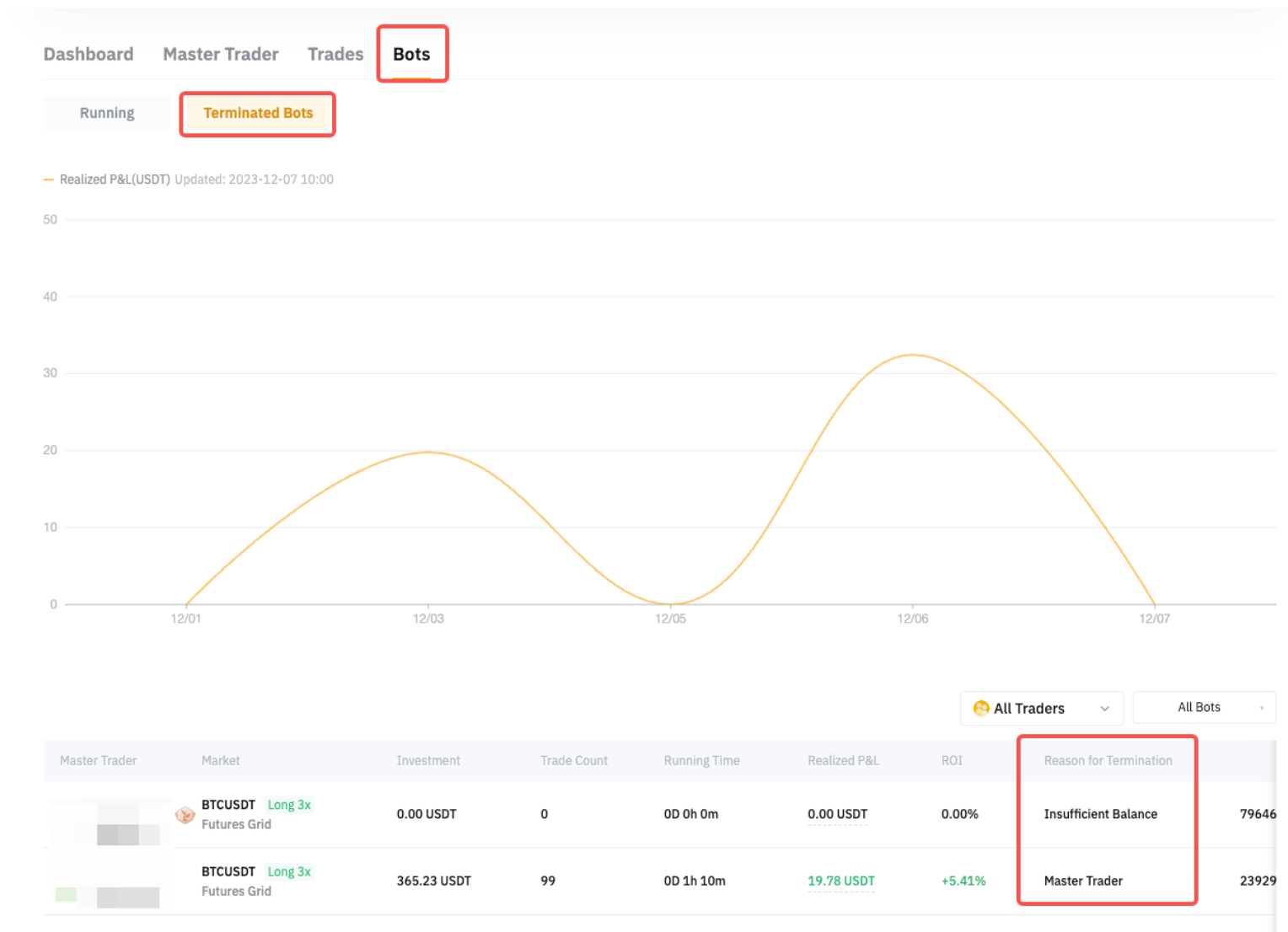
Task: Show the Running bots list
Action: pos(107,113)
